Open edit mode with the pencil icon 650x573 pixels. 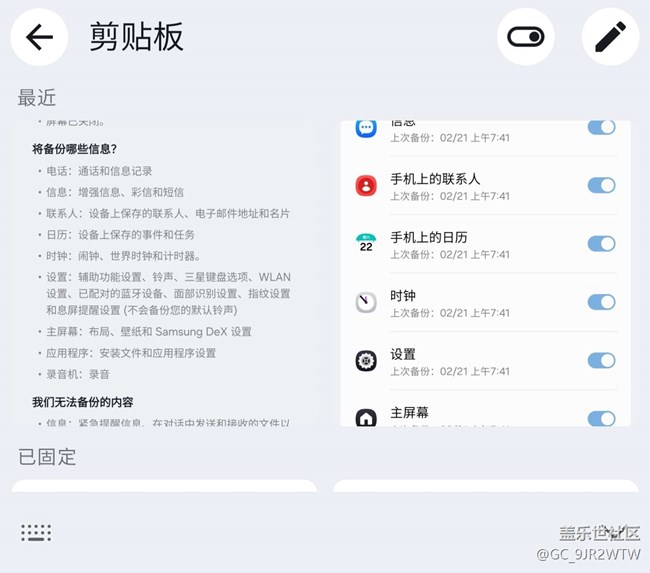(610, 38)
